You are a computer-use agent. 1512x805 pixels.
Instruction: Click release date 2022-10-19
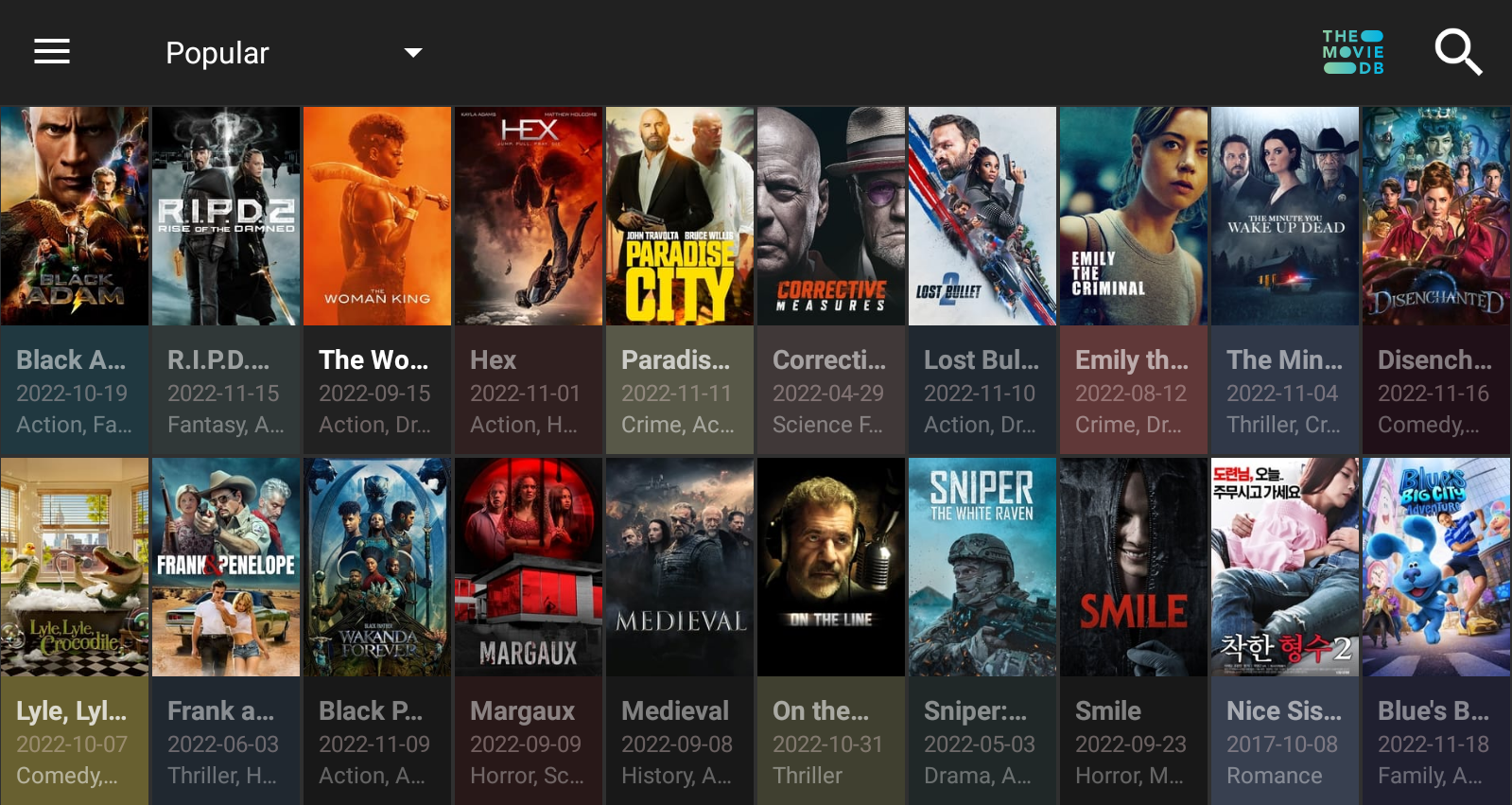[x=72, y=394]
